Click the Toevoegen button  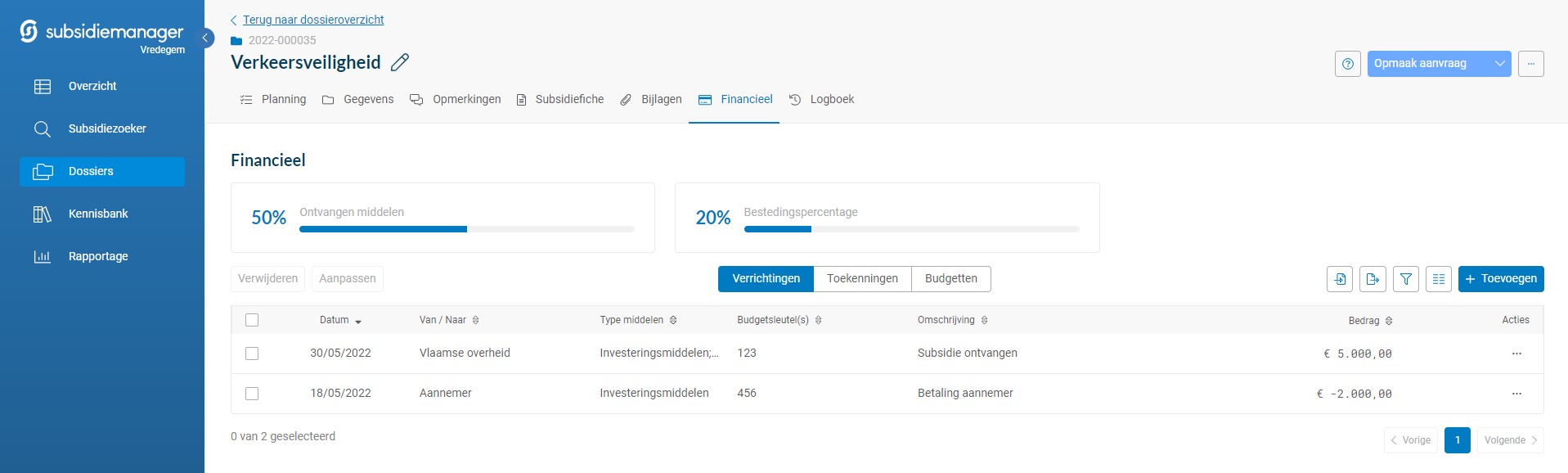1500,279
